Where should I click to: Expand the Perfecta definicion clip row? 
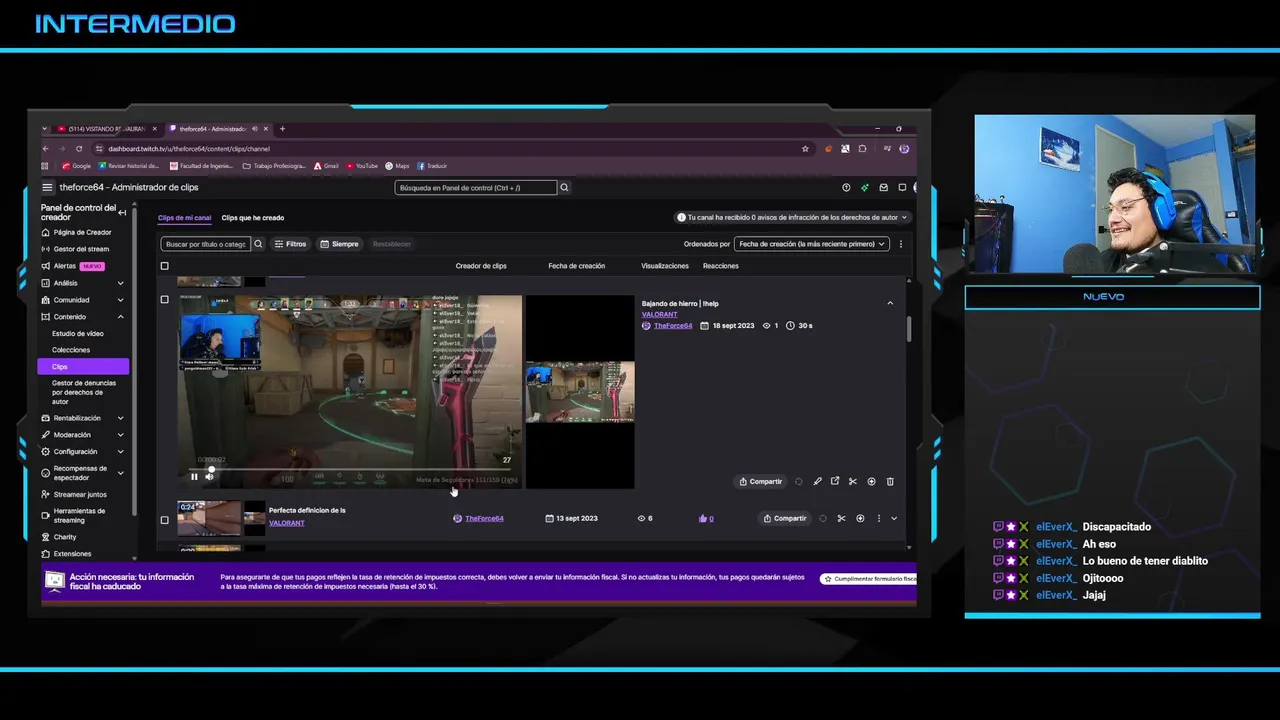coord(894,518)
